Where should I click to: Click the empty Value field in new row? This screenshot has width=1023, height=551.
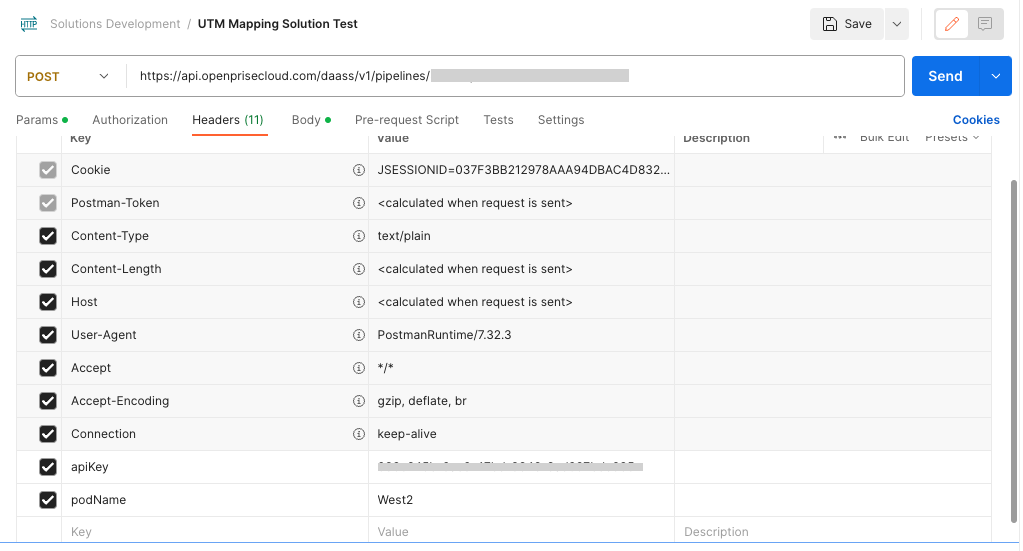click(521, 531)
